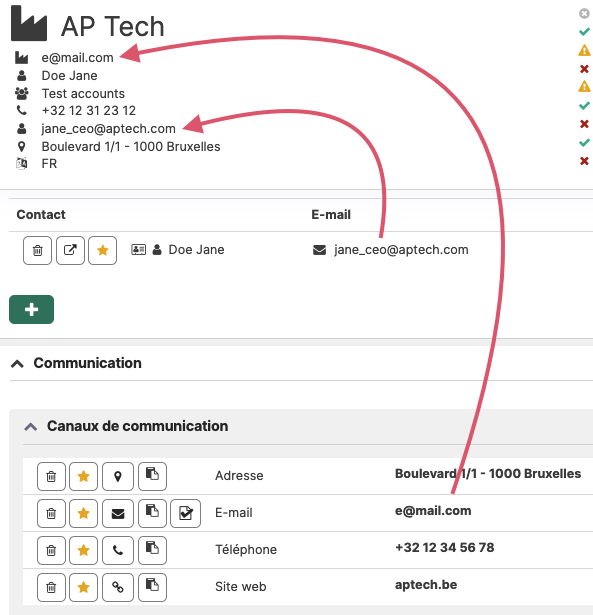Open Doe Jane contact in external view
593x615 pixels.
coord(70,250)
